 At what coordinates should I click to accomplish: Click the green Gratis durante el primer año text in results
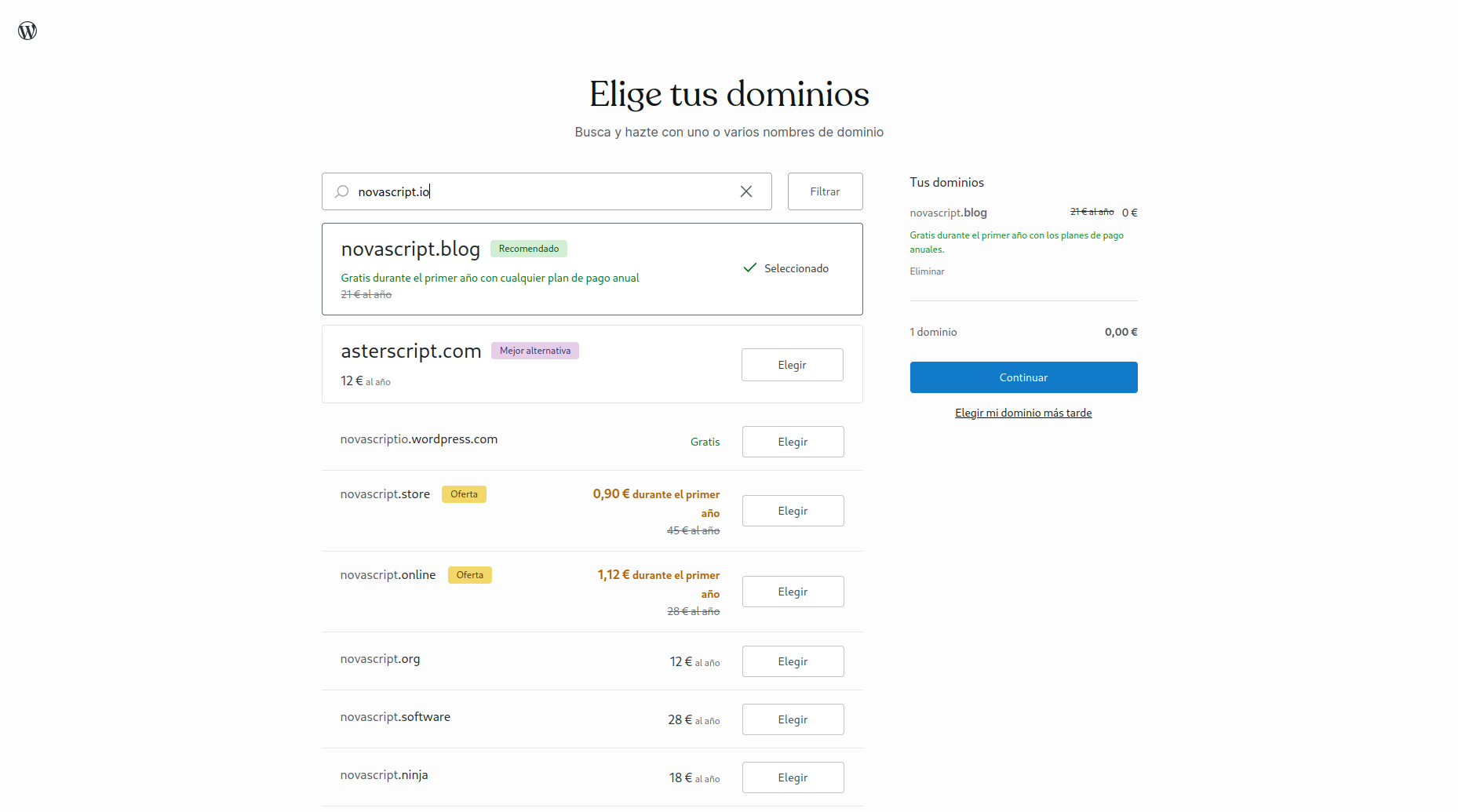tap(490, 278)
